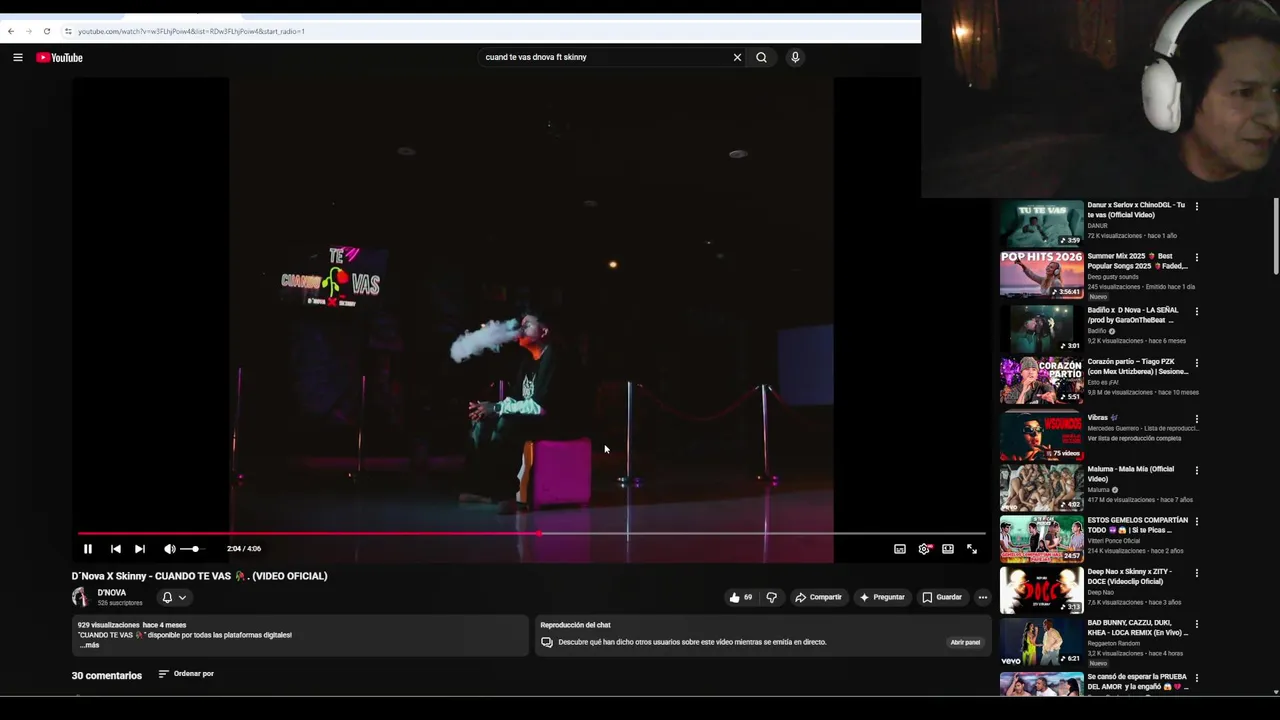Go to the YouTube home logo
1280x720 pixels.
point(59,57)
